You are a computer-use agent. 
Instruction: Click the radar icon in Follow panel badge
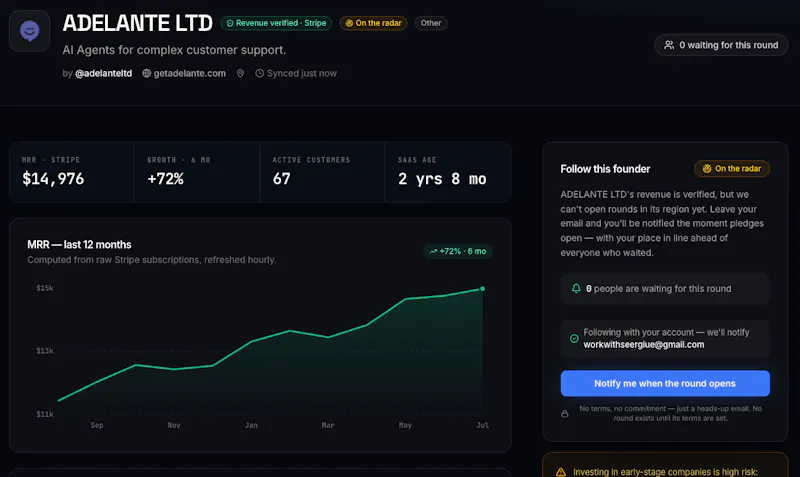(707, 168)
